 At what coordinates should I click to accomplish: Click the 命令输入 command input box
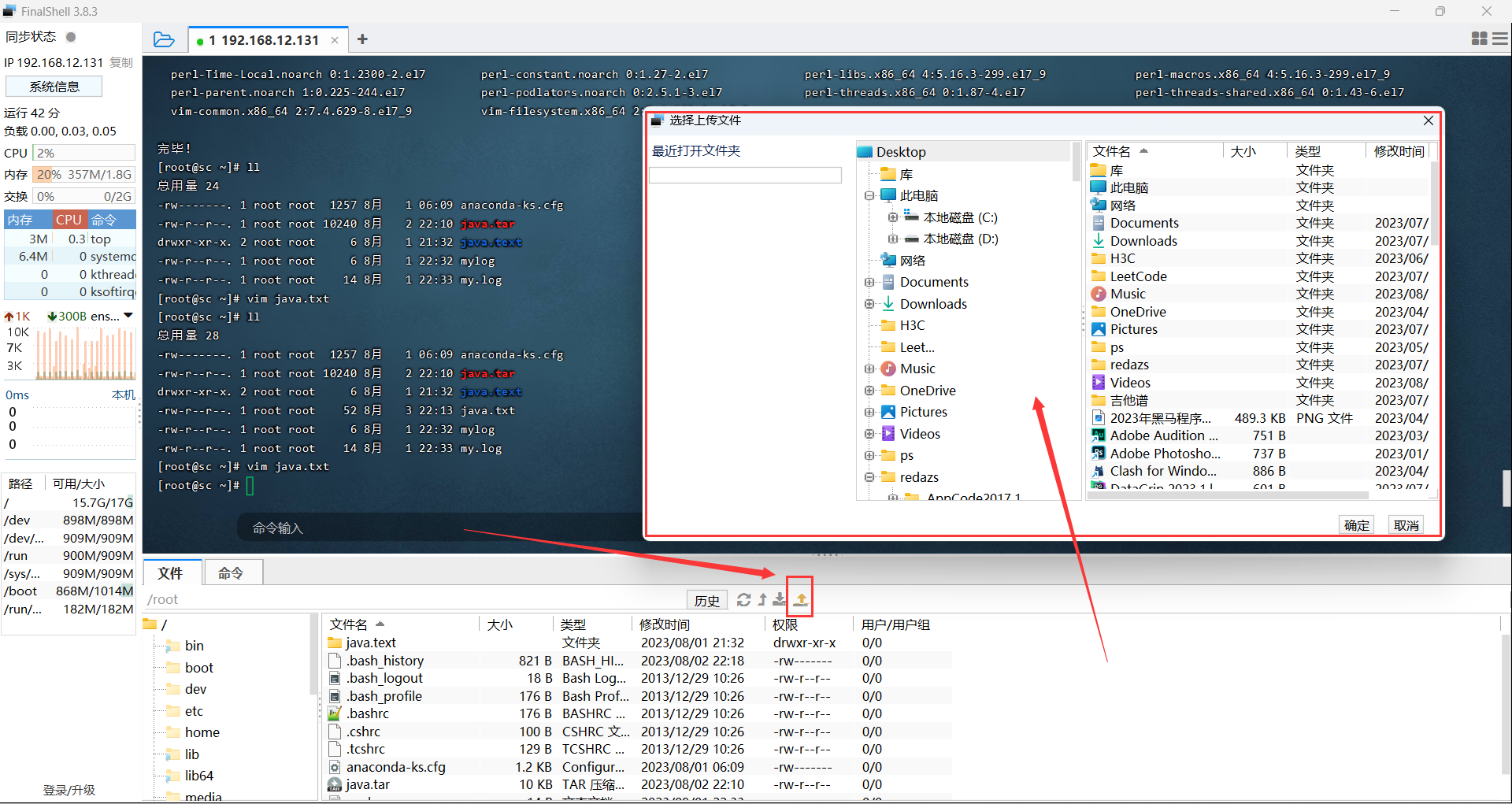point(441,528)
